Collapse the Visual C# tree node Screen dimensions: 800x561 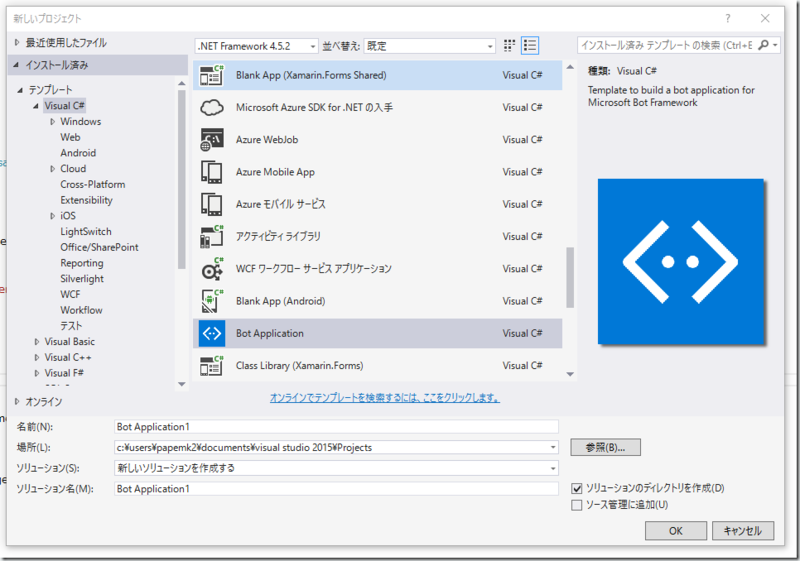(36, 106)
